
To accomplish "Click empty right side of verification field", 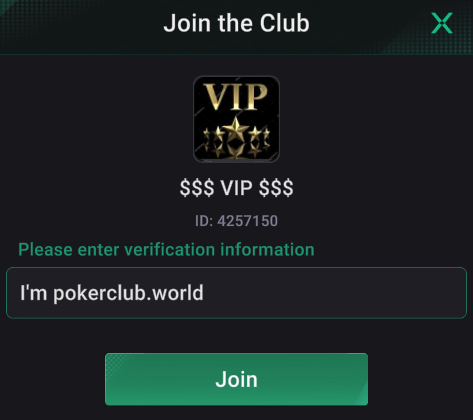I will tap(333, 293).
